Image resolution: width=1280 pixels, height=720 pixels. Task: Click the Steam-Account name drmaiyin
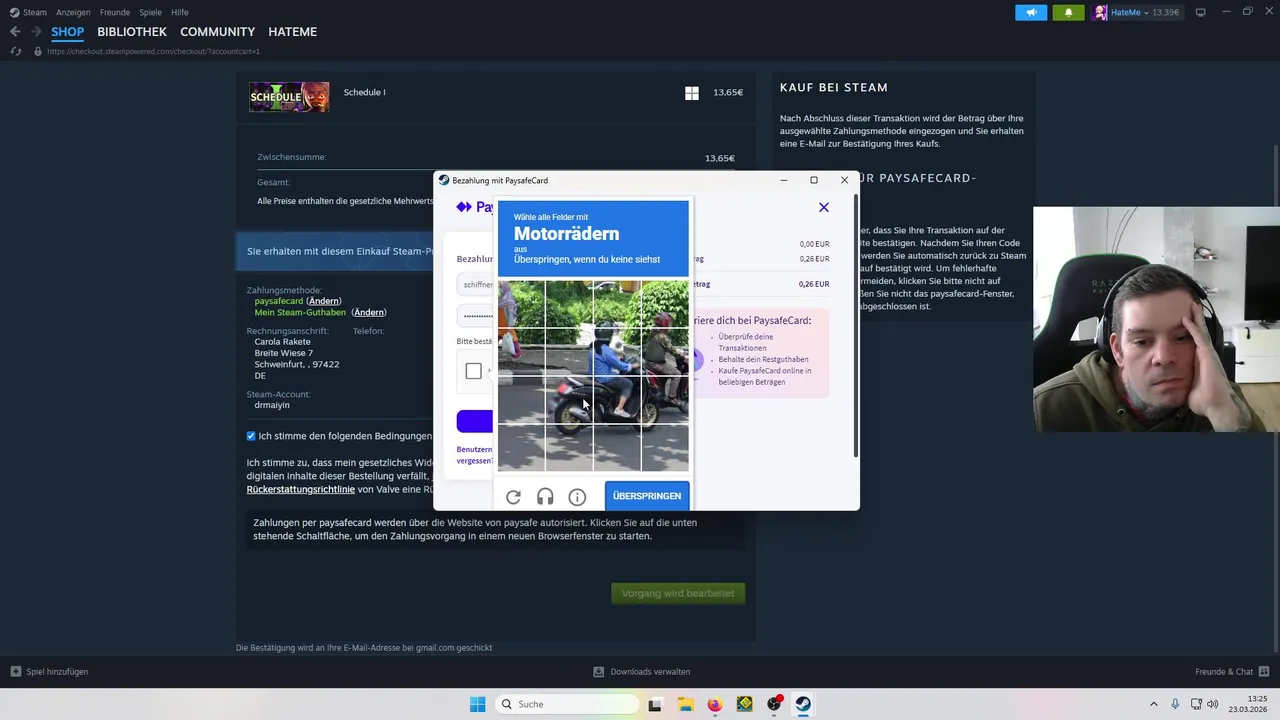coord(272,405)
